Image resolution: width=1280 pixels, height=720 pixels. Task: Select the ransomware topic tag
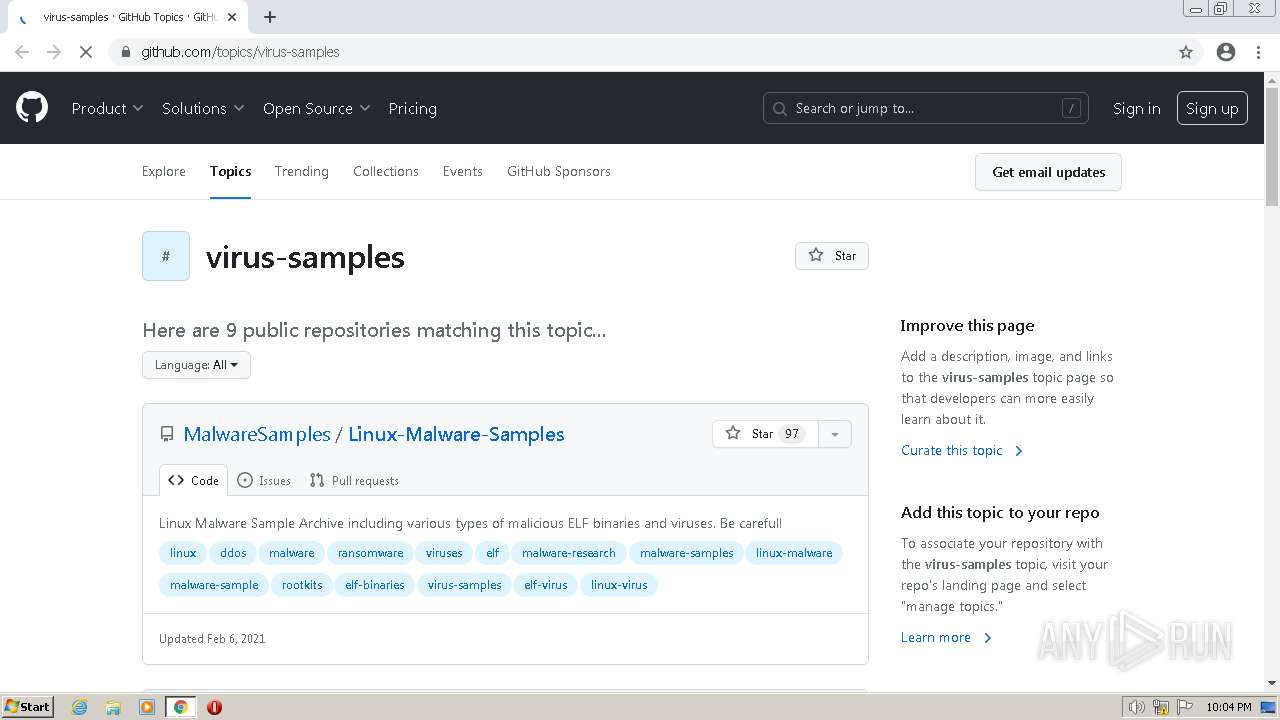(370, 553)
